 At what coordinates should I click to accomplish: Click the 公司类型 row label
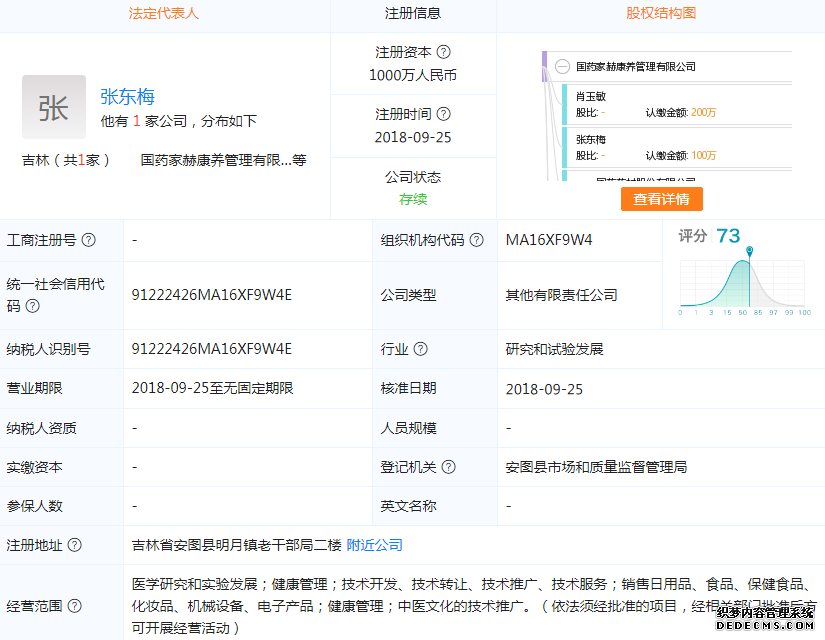coord(408,295)
